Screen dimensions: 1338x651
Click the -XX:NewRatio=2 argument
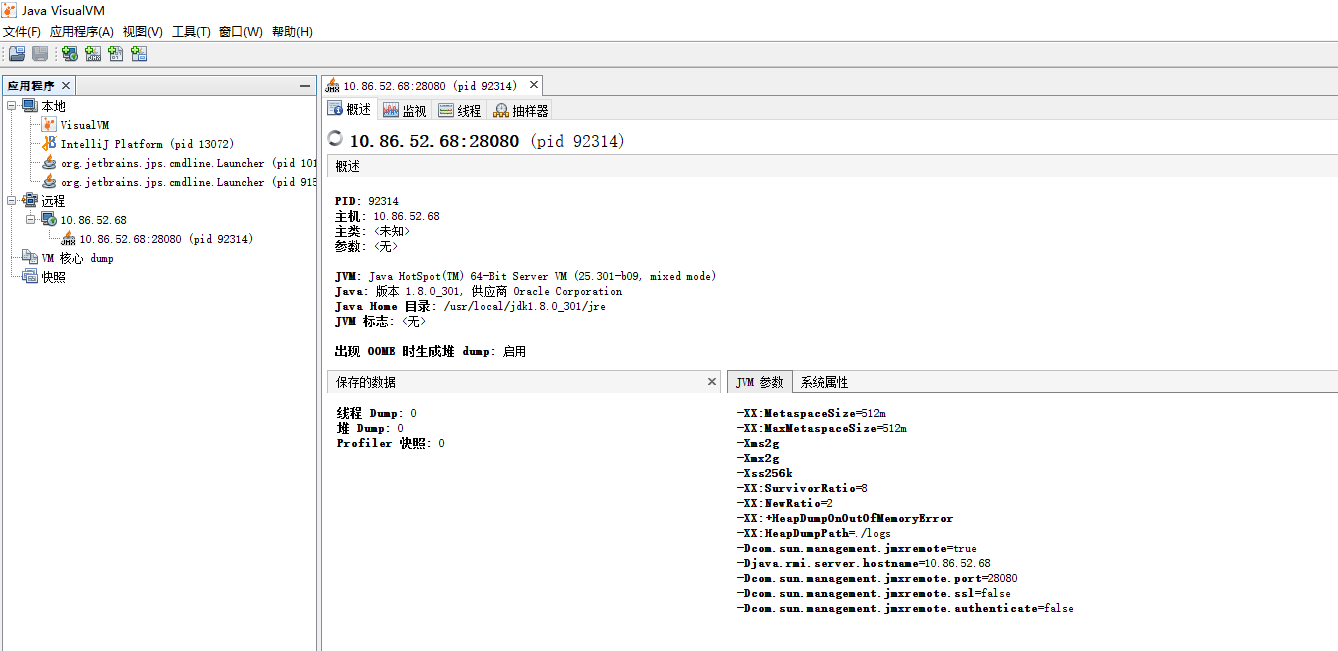tap(785, 503)
